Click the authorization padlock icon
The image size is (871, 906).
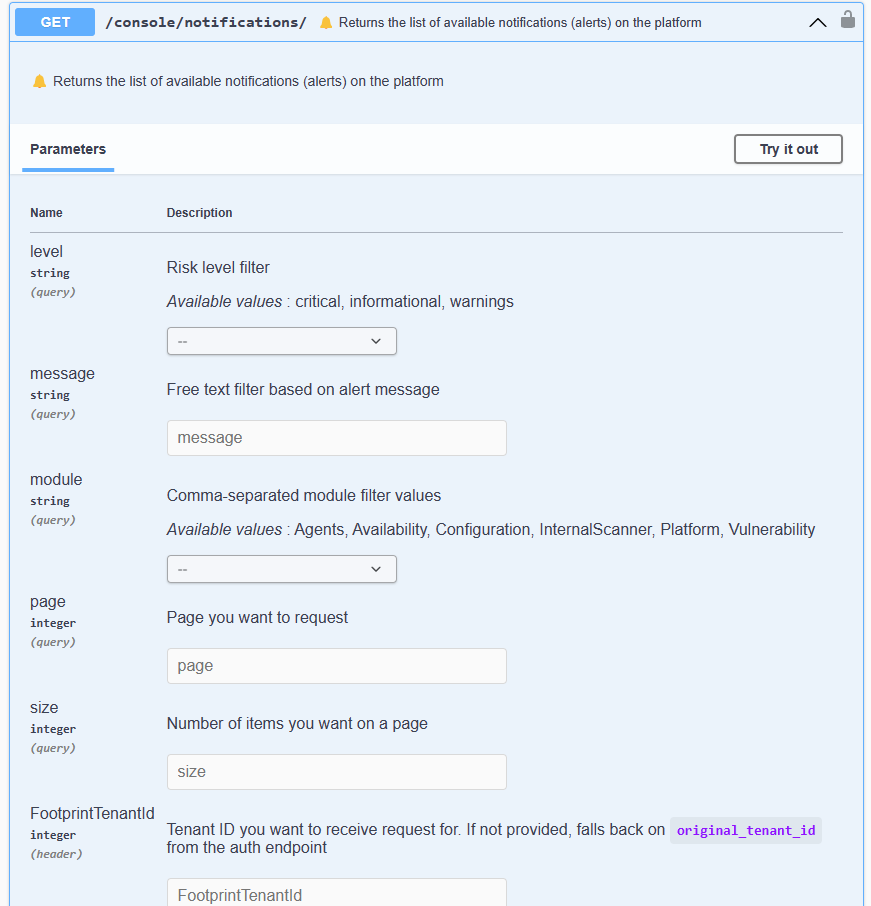point(848,20)
